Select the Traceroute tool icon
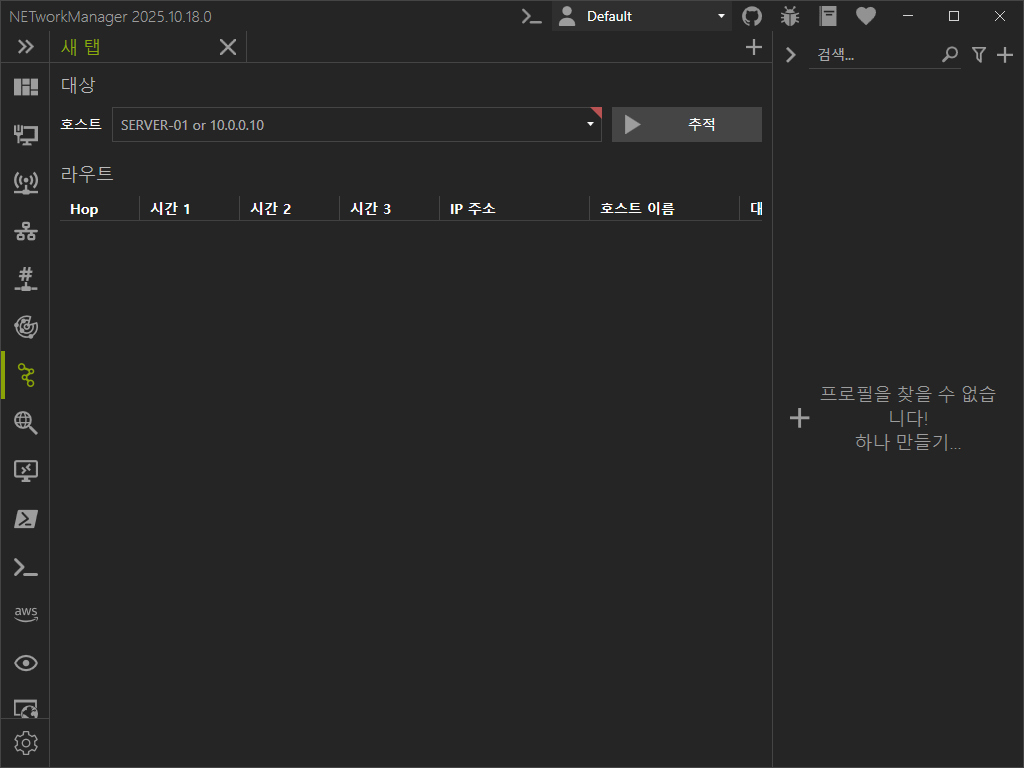This screenshot has width=1024, height=768. [25, 375]
